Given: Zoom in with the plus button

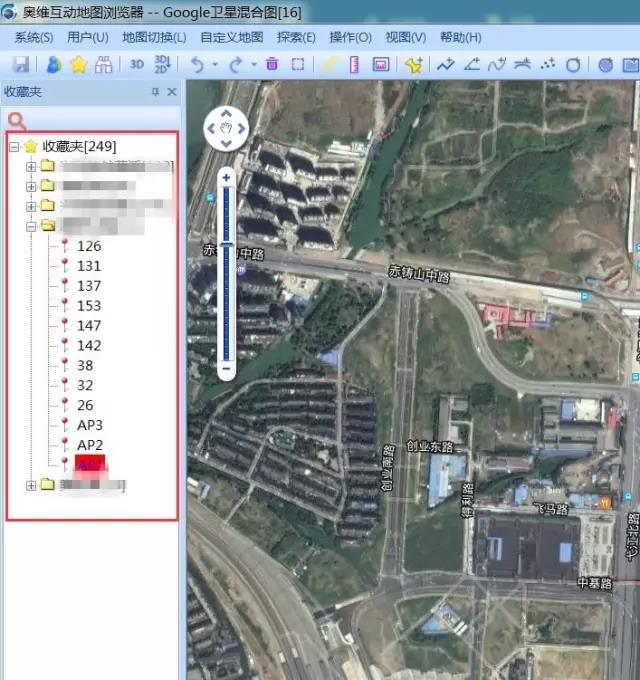Looking at the screenshot, I should 226,177.
